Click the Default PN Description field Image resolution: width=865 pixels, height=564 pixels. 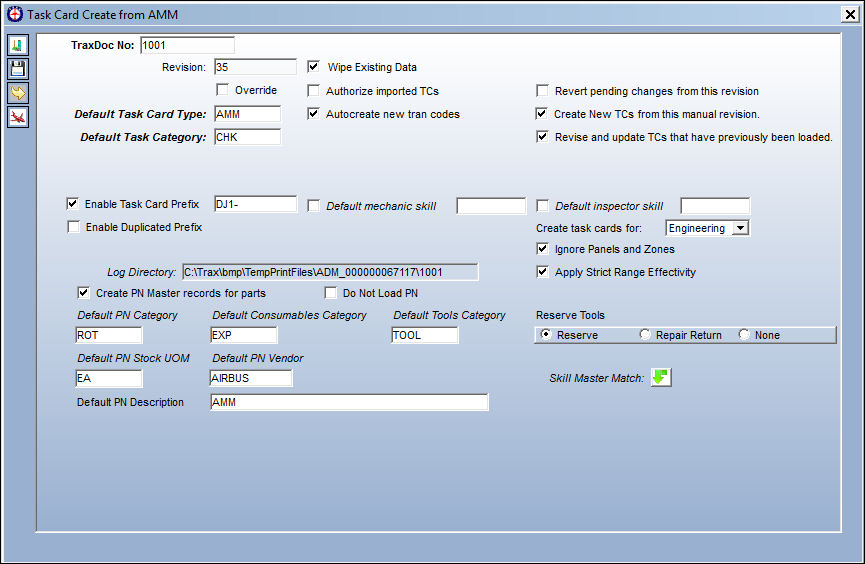(x=349, y=402)
